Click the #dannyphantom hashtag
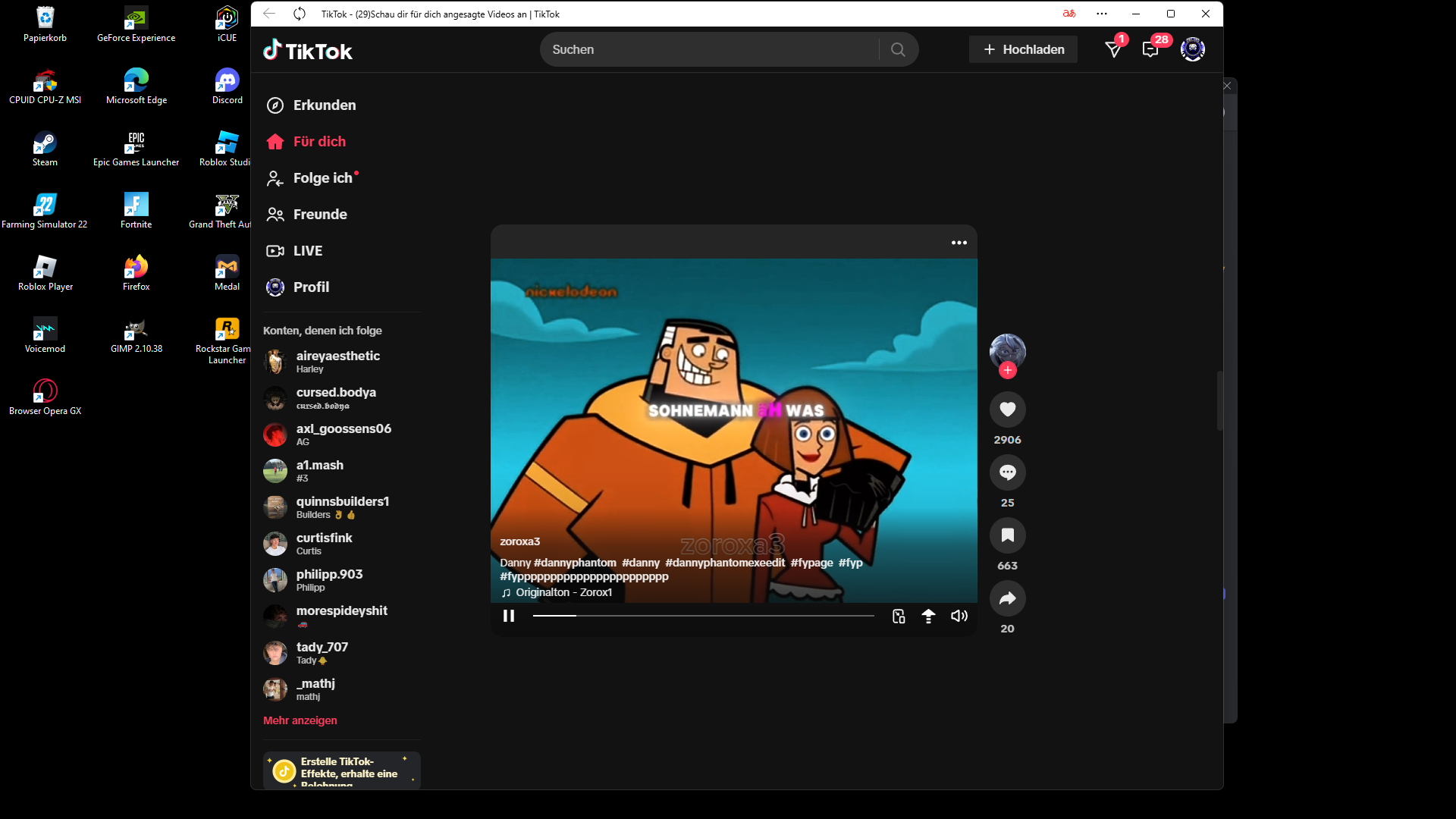Screen dimensions: 1456x819 click(576, 563)
